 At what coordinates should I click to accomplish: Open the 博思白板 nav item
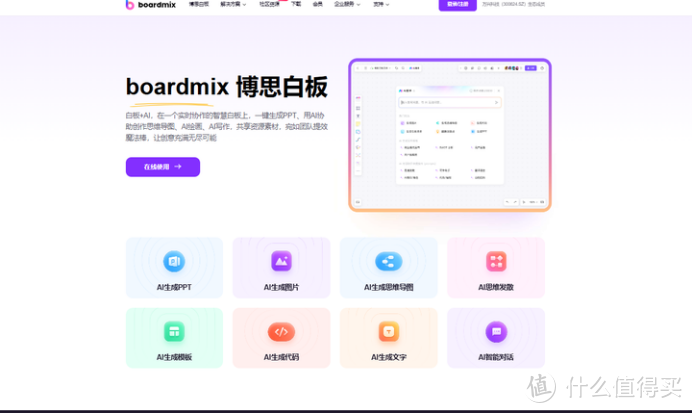(199, 4)
